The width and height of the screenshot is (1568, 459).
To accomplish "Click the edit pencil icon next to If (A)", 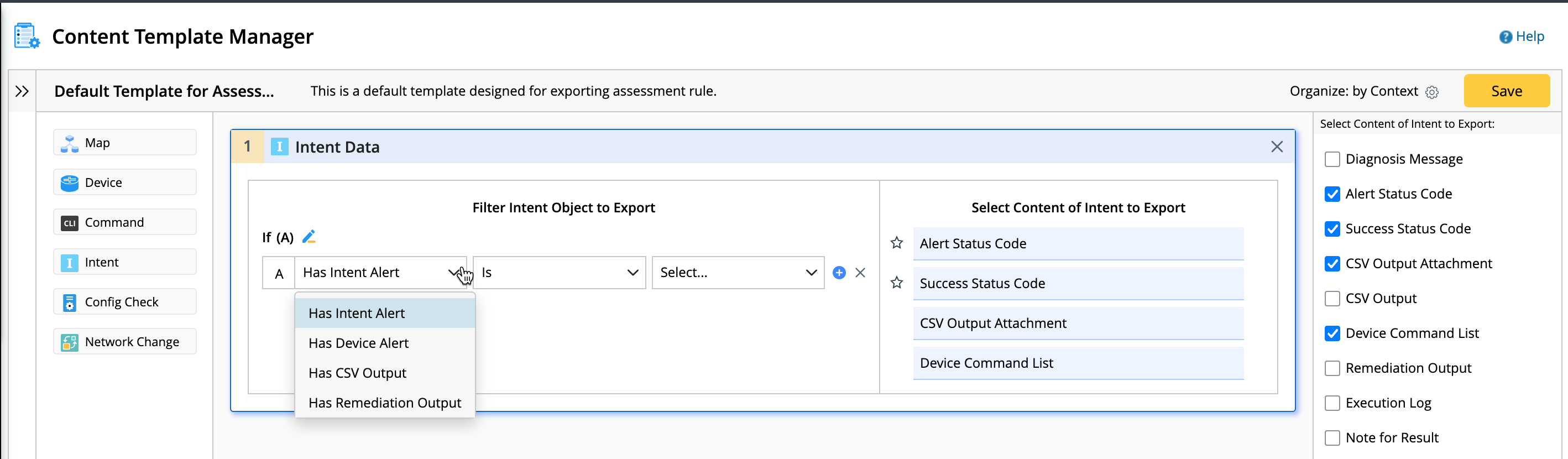I will coord(309,236).
